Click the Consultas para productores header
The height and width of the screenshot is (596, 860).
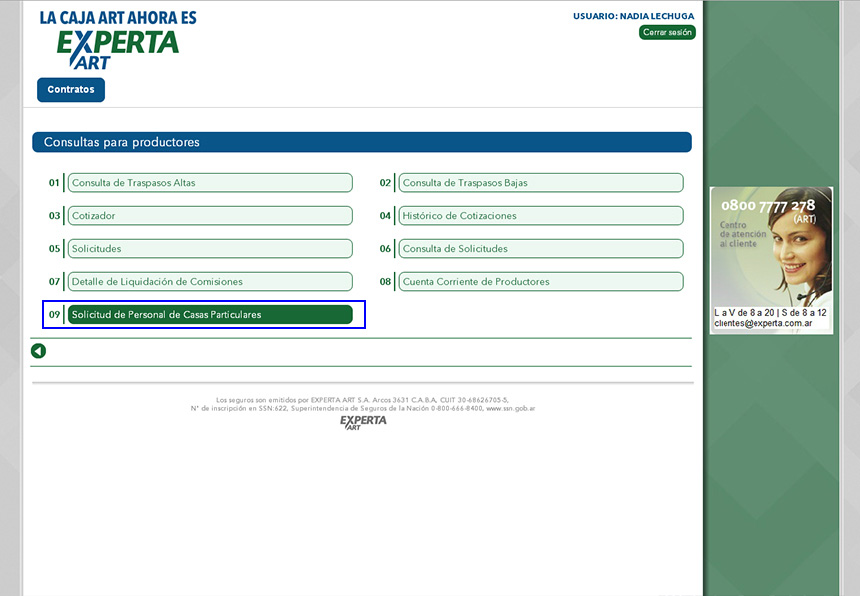pos(362,142)
